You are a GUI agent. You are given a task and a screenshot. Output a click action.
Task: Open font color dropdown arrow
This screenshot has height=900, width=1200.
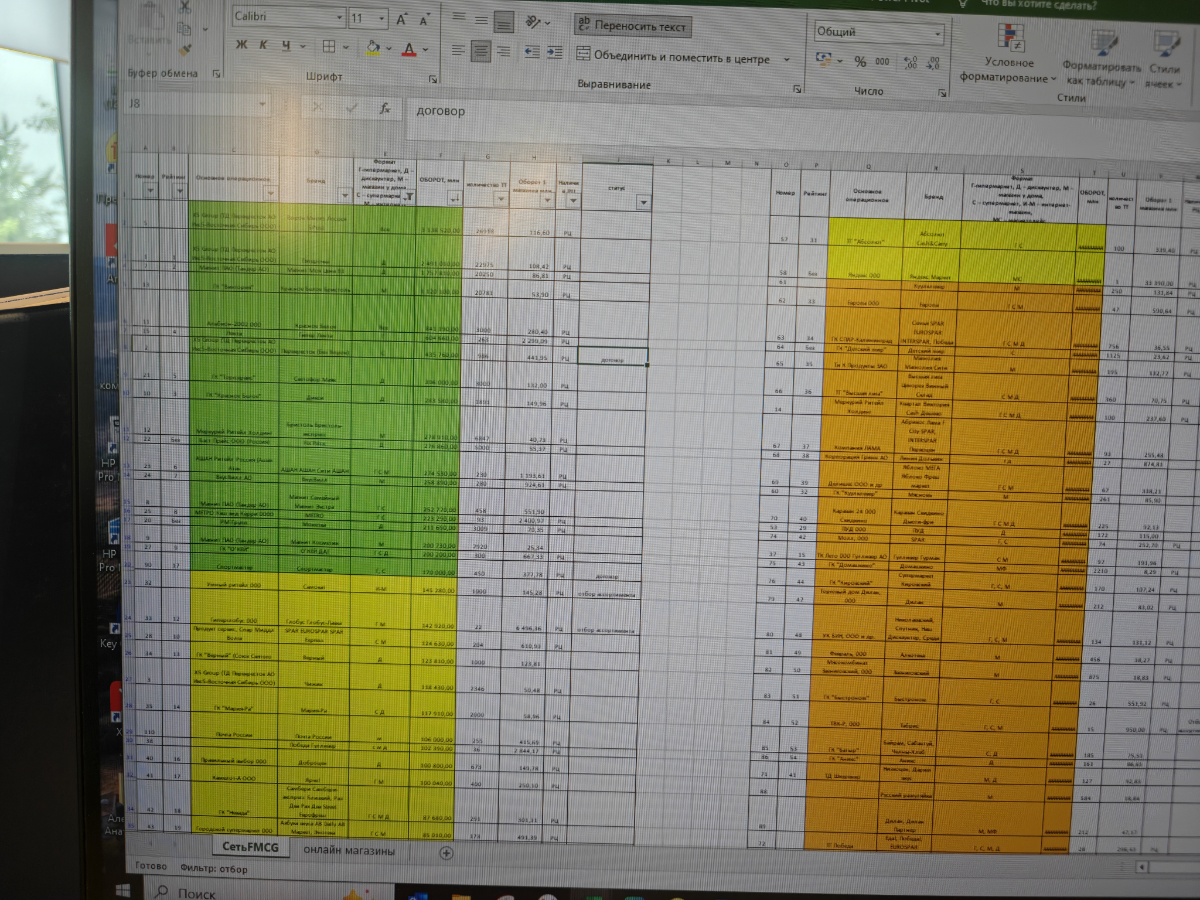click(424, 49)
